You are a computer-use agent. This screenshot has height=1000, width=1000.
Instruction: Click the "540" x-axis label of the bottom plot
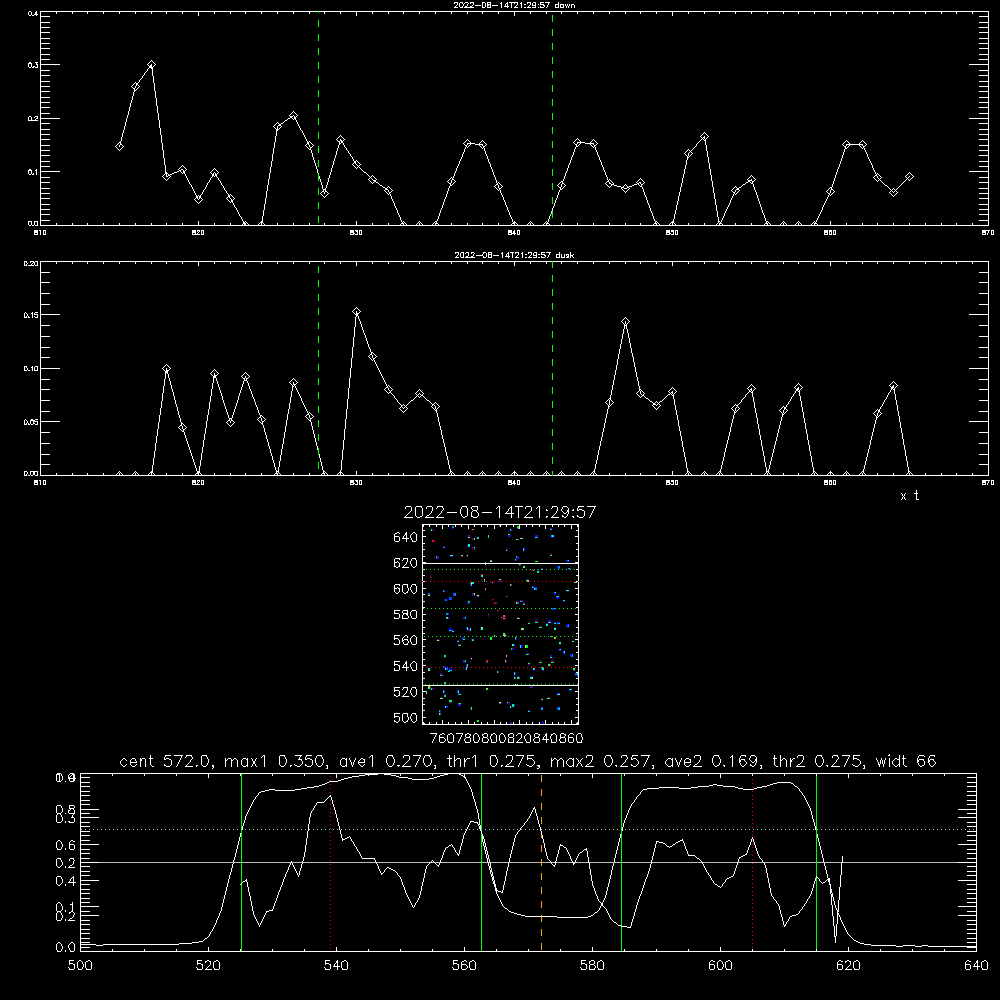(336, 966)
